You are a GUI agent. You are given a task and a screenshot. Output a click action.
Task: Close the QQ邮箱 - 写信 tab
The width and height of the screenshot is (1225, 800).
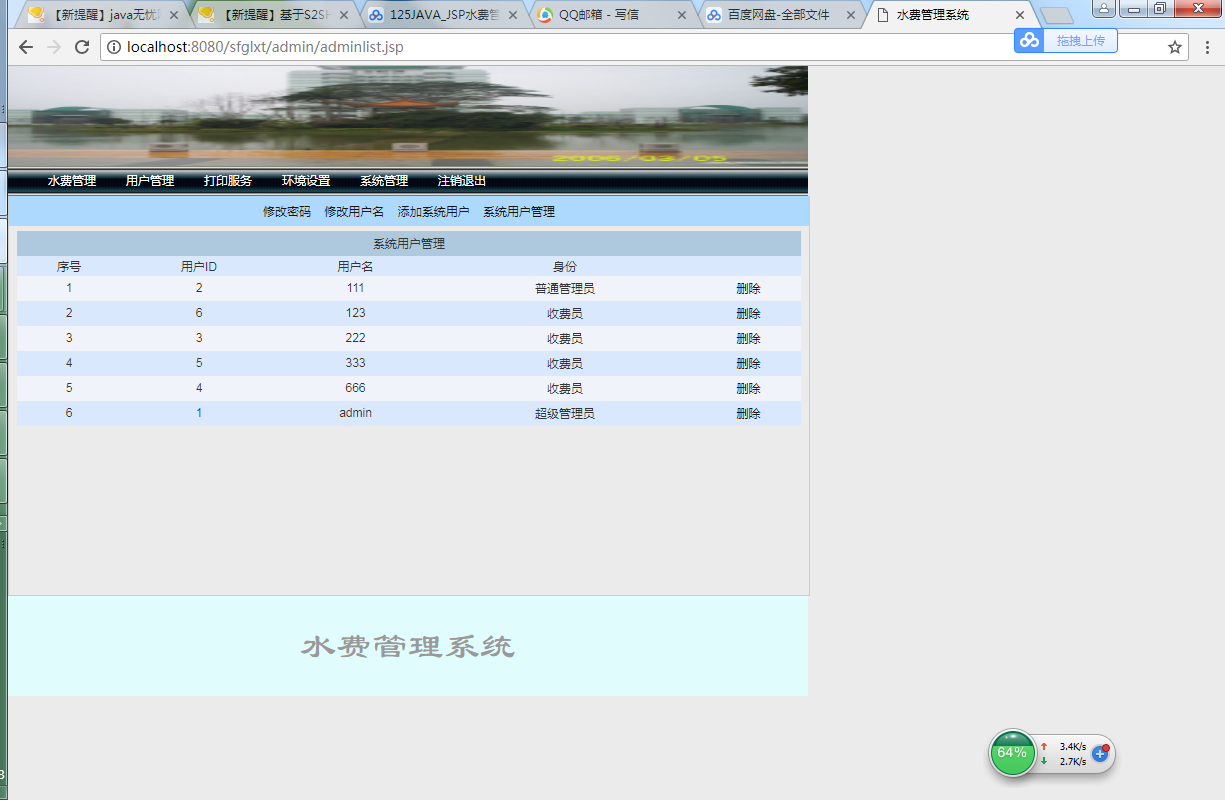(x=682, y=15)
